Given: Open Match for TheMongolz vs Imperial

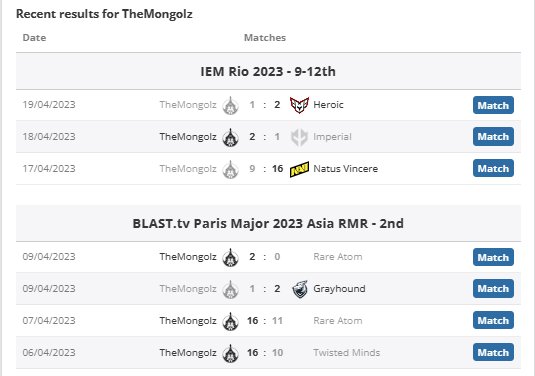Looking at the screenshot, I should 493,136.
